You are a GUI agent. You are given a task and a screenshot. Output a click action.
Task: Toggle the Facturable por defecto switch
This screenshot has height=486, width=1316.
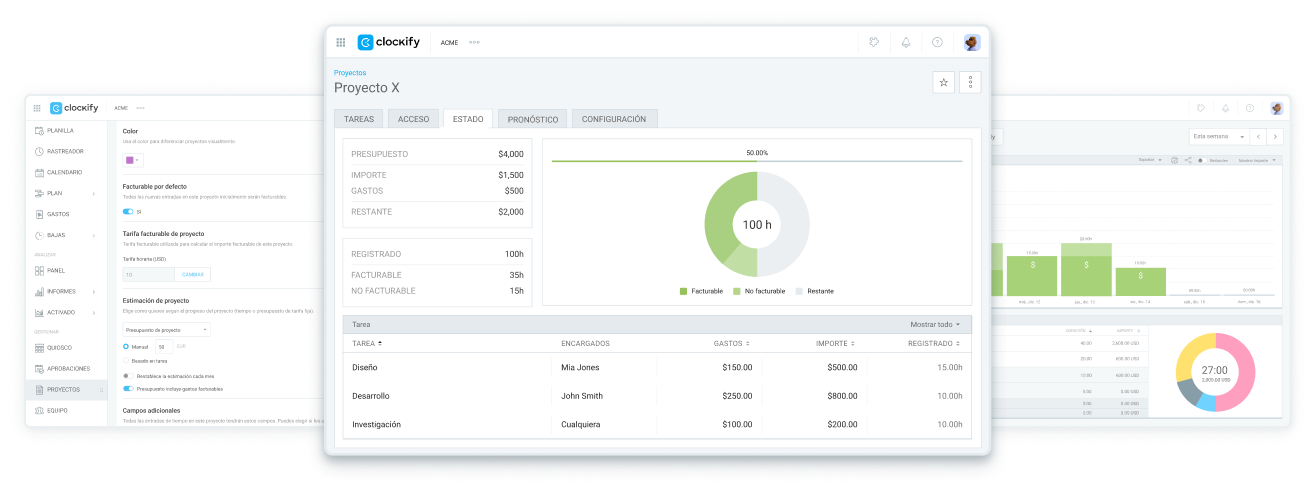(x=128, y=212)
